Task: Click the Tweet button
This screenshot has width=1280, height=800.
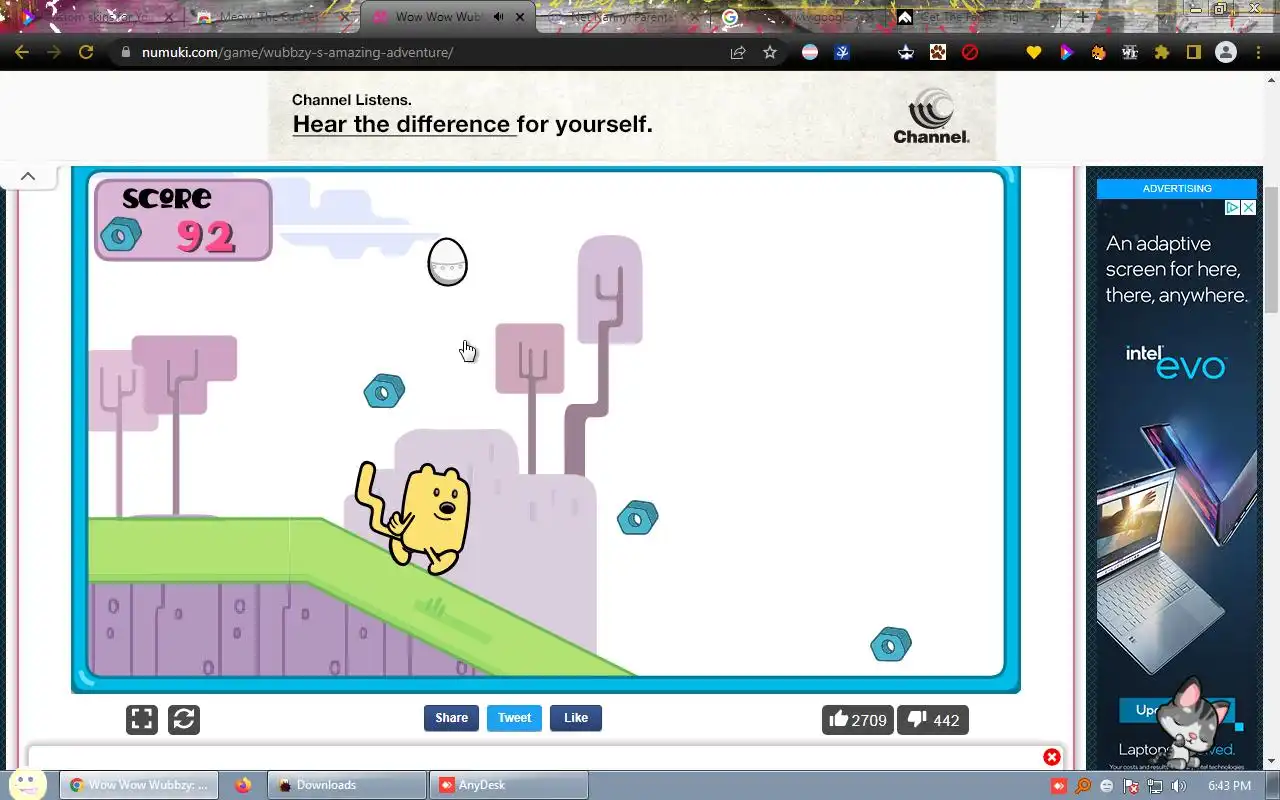Action: coord(514,718)
